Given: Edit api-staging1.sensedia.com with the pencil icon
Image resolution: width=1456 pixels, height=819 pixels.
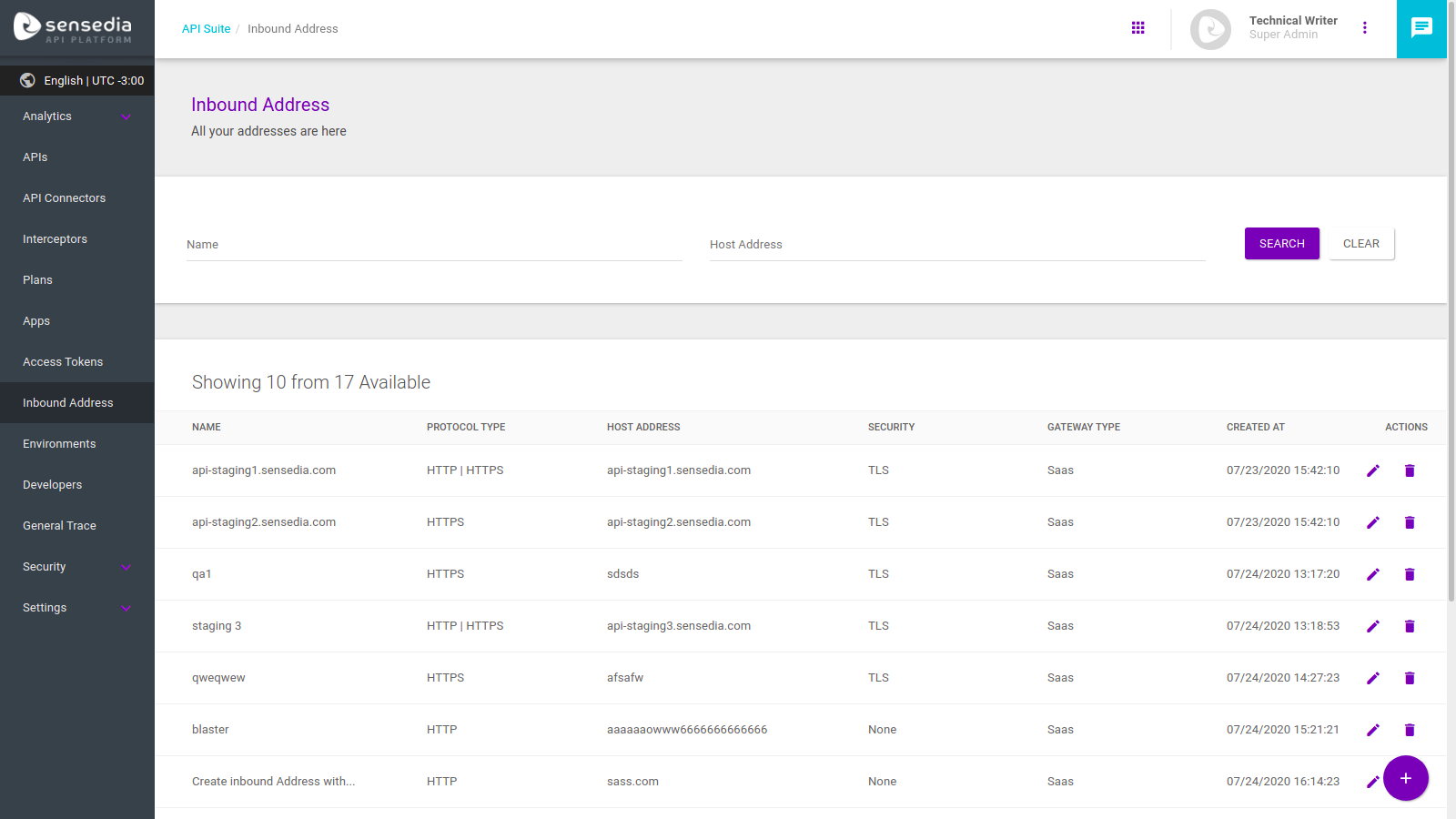Looking at the screenshot, I should [x=1373, y=470].
